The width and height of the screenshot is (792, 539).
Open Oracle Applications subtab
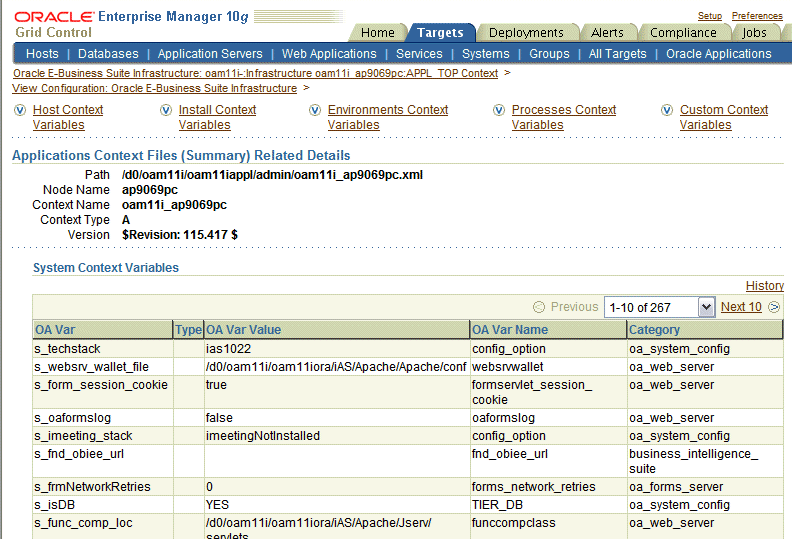click(719, 54)
